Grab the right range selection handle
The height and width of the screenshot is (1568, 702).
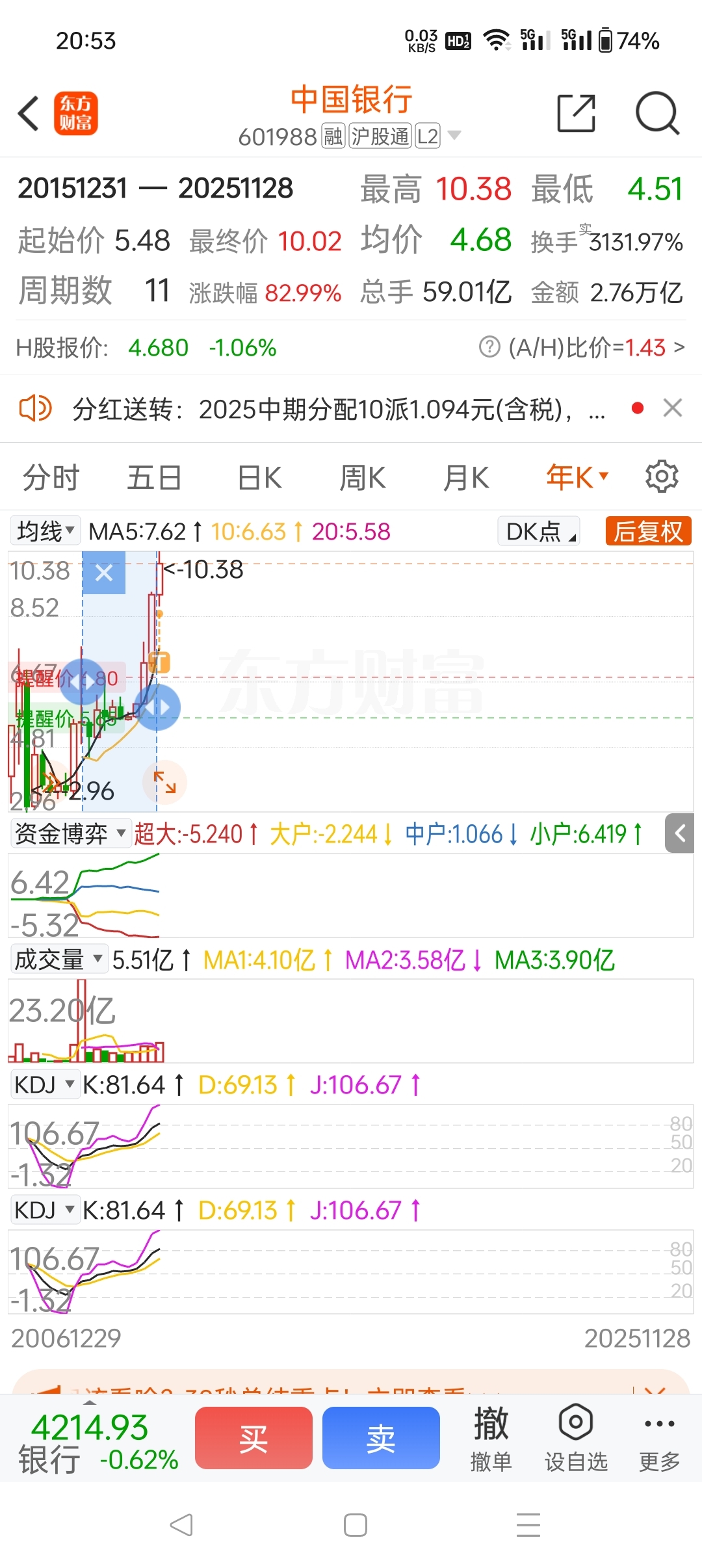click(x=157, y=707)
